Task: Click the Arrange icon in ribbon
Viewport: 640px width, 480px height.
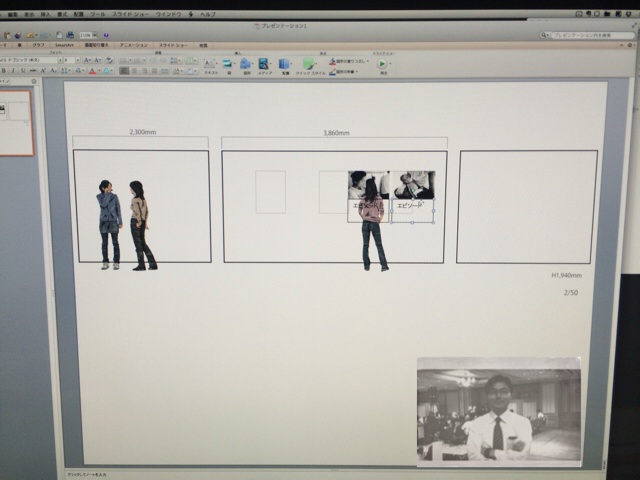Action: (285, 63)
